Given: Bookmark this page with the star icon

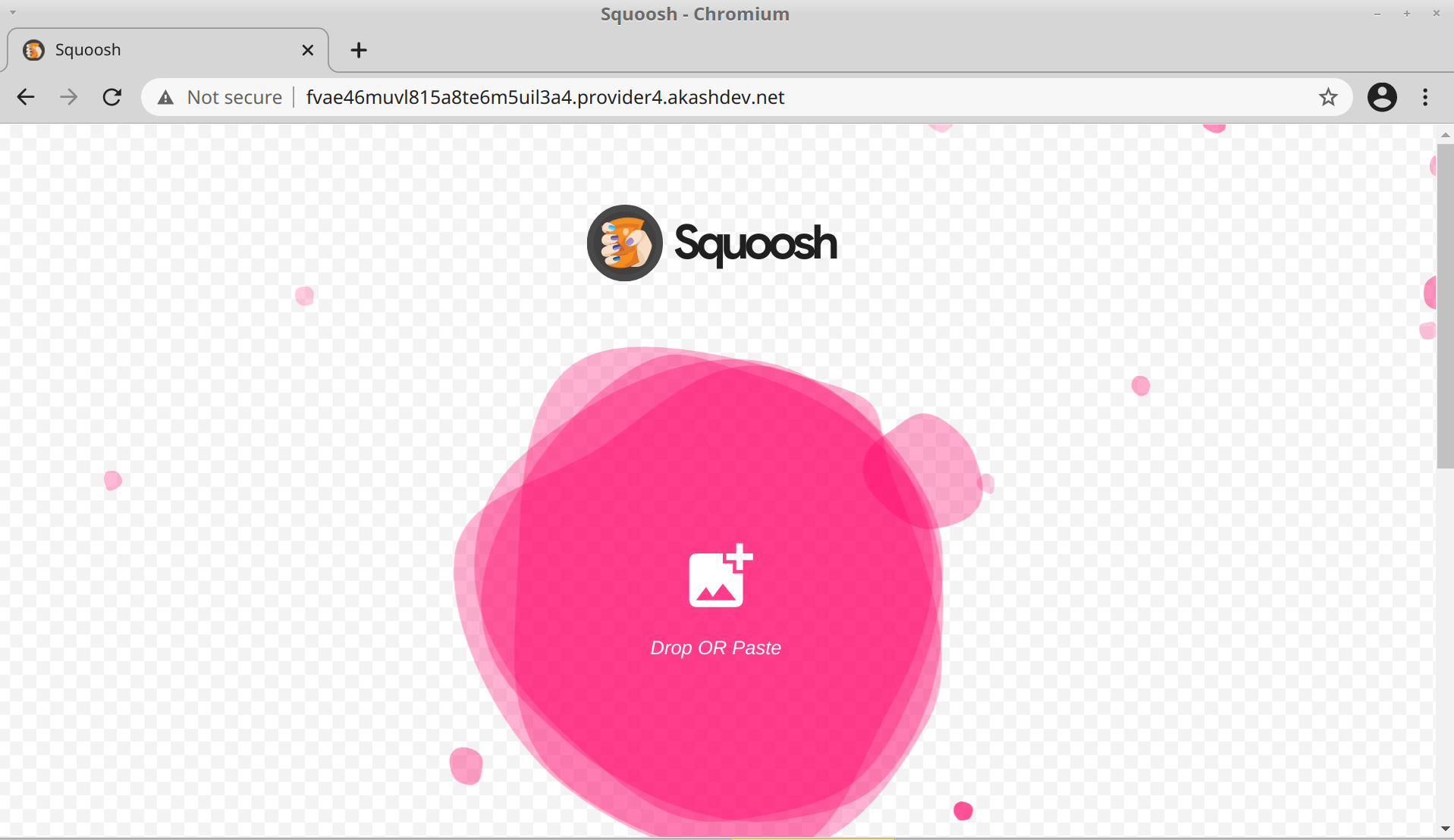Looking at the screenshot, I should [1327, 97].
